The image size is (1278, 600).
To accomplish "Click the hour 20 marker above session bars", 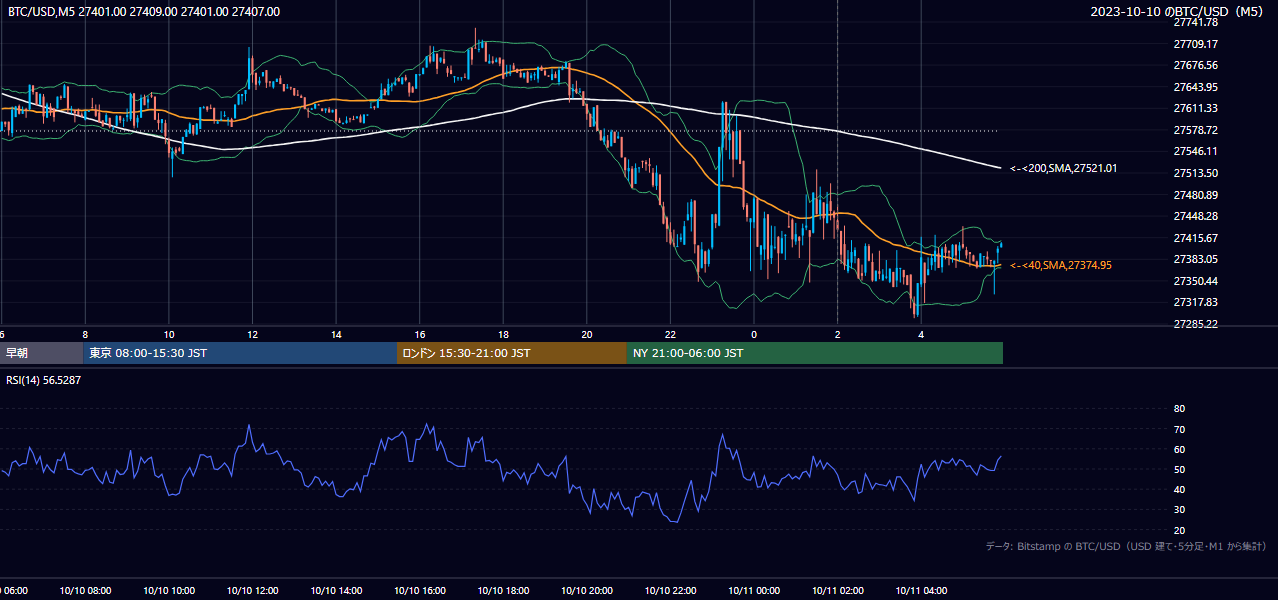I will click(x=587, y=334).
